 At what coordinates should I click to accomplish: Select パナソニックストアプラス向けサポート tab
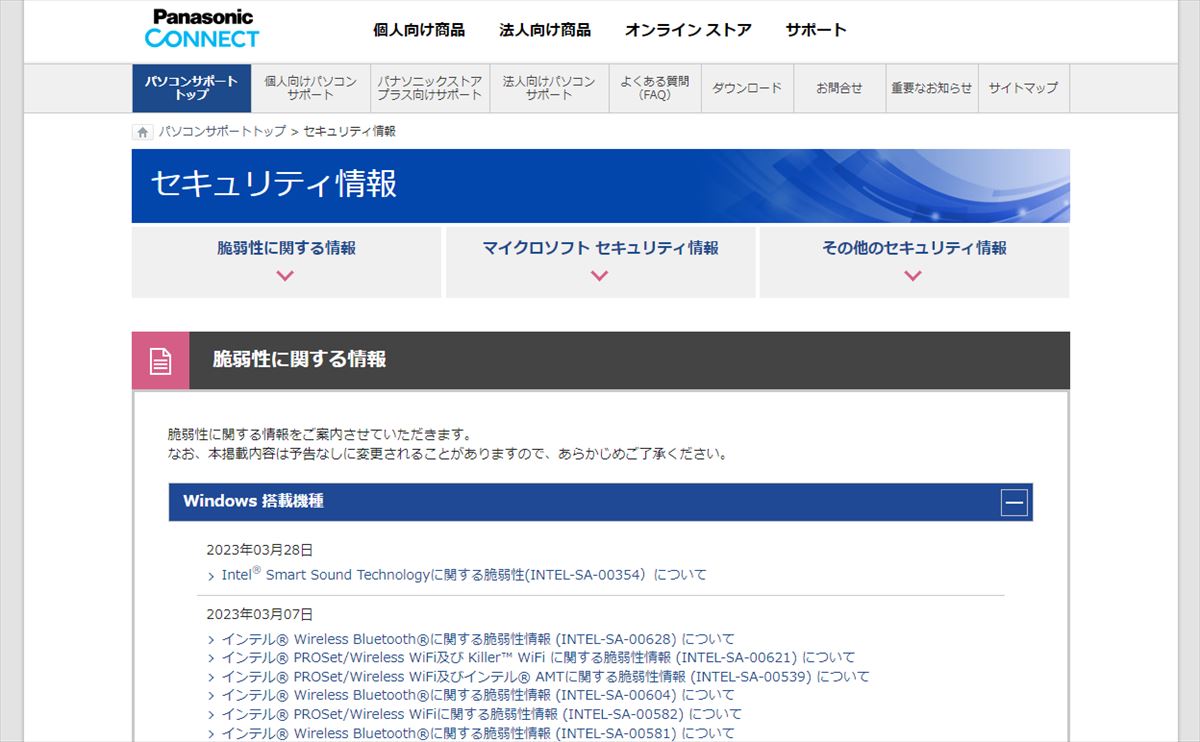429,88
